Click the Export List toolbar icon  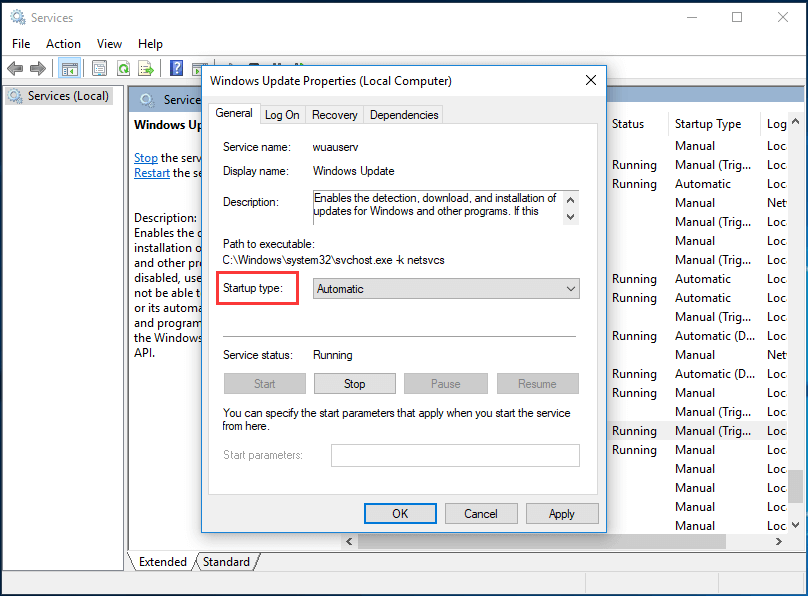pyautogui.click(x=146, y=68)
